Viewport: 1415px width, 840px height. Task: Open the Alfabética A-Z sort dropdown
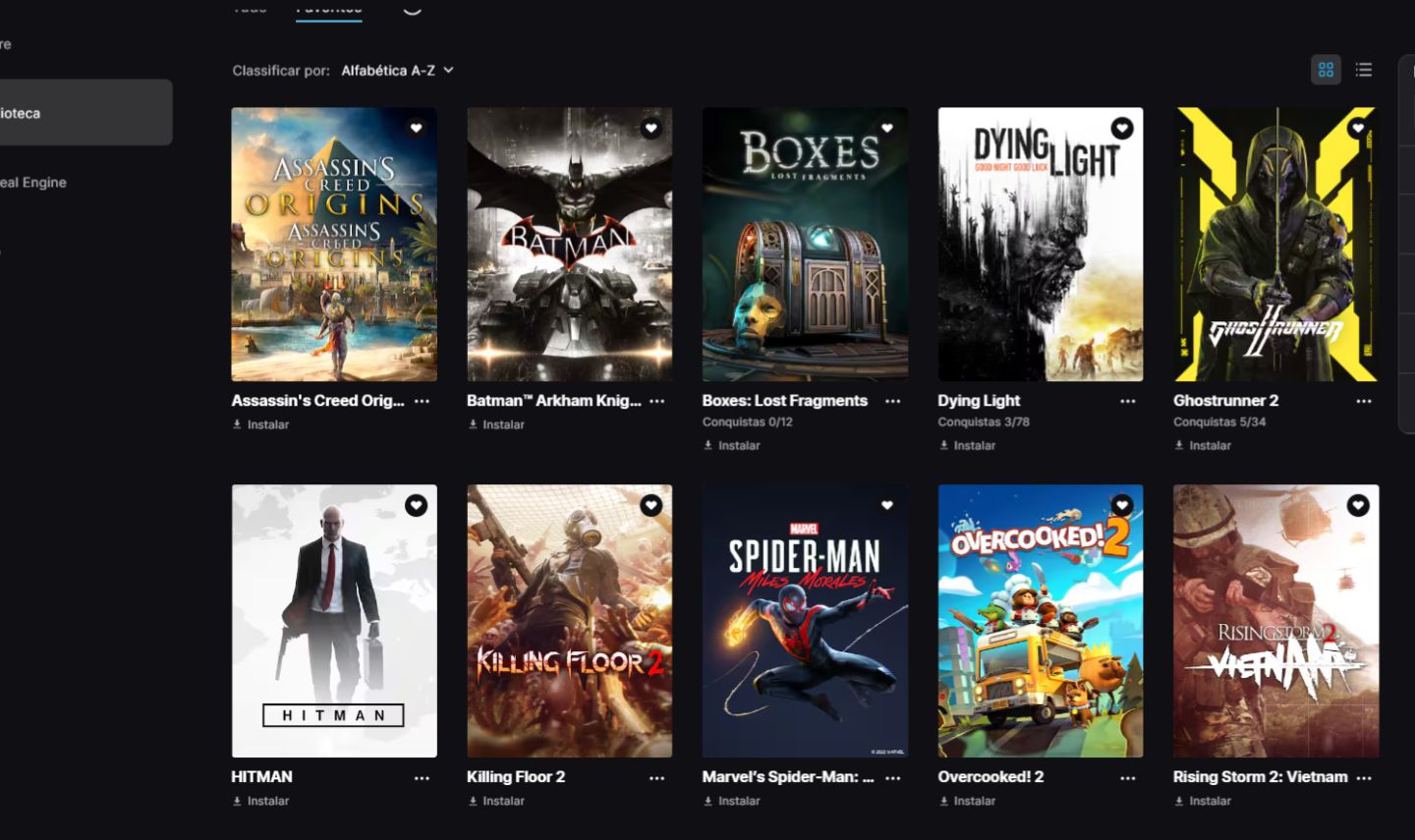coord(397,71)
